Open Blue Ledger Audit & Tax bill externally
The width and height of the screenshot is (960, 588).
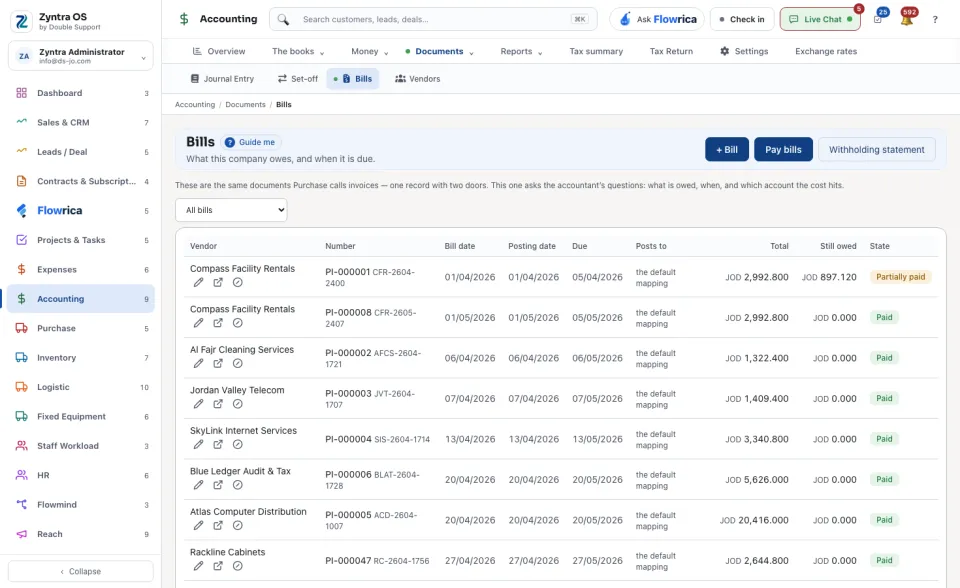[218, 484]
